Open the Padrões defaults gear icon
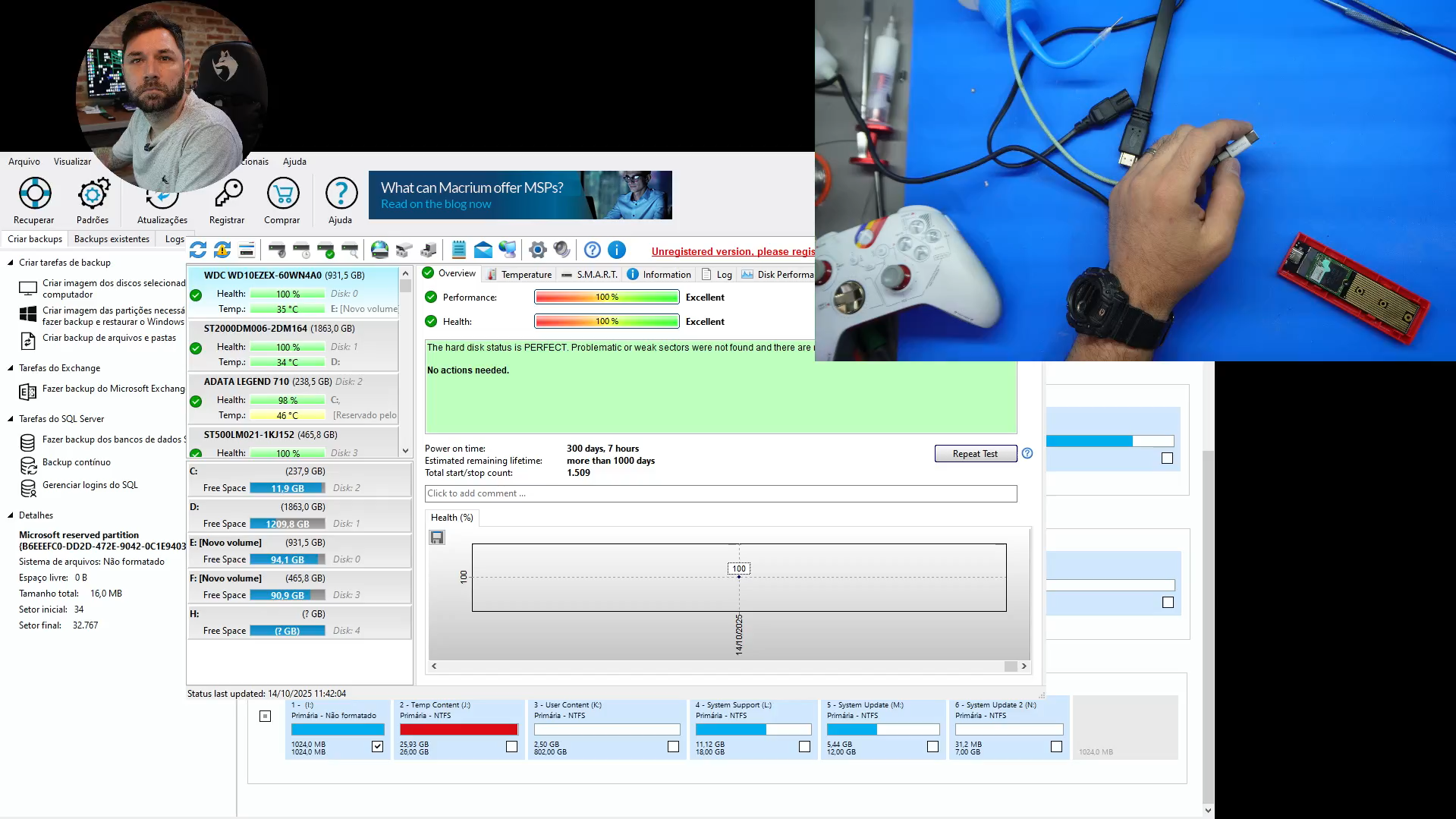The image size is (1456, 819). pos(93,194)
